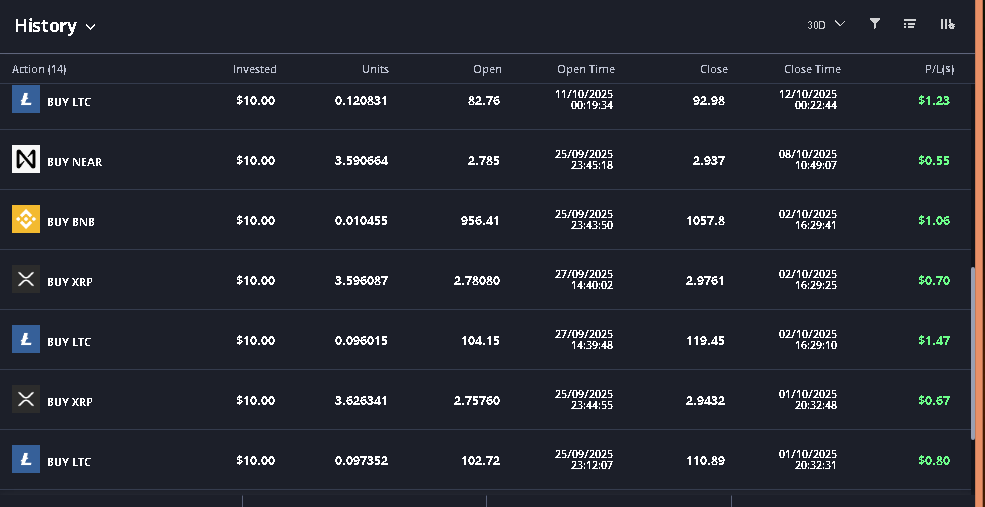Click XRP logo for trade closed 01/10/2025
This screenshot has width=985, height=507.
coord(26,400)
